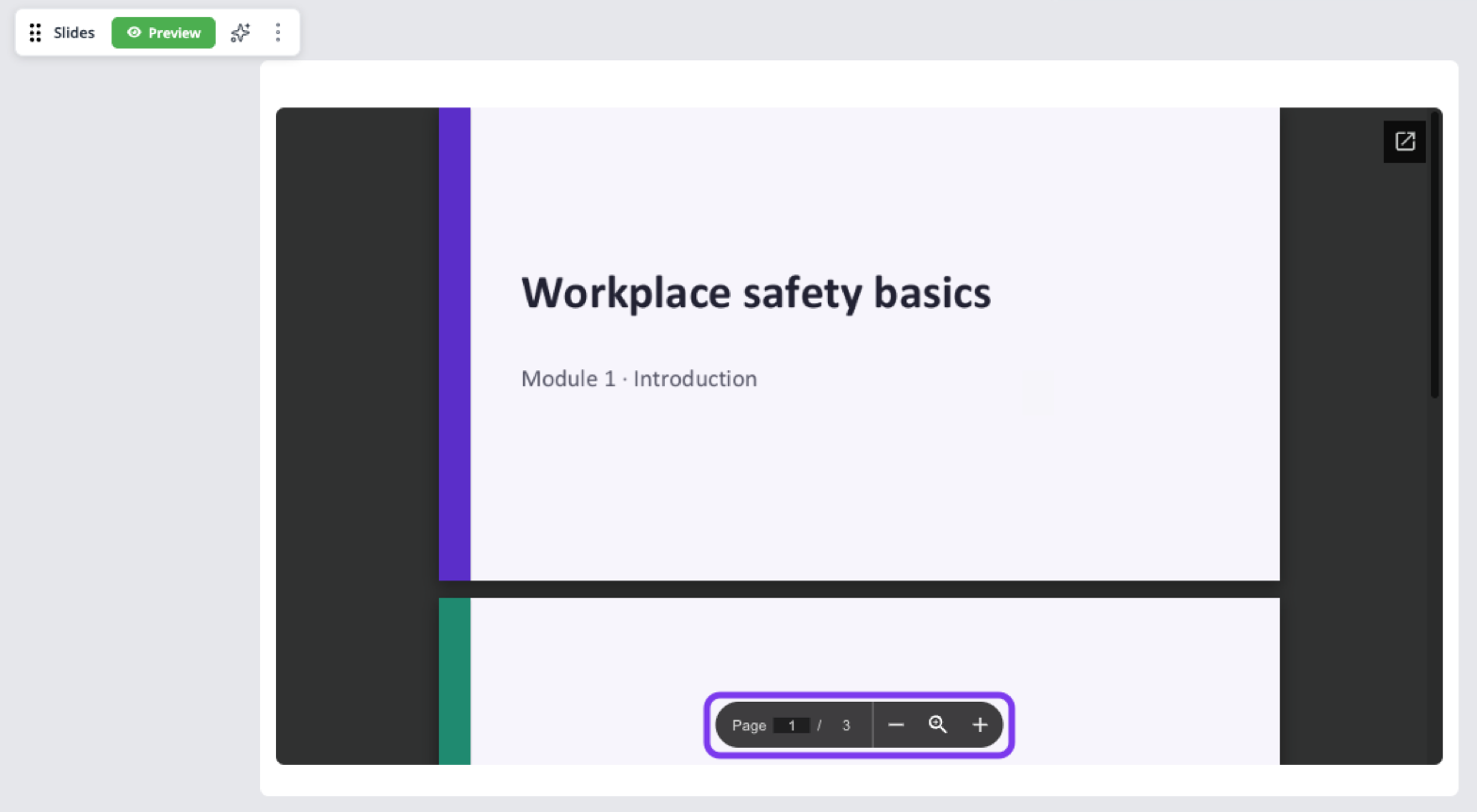Click the 'Module 1 · Introduction' subtitle
Viewport: 1477px width, 812px height.
point(639,379)
